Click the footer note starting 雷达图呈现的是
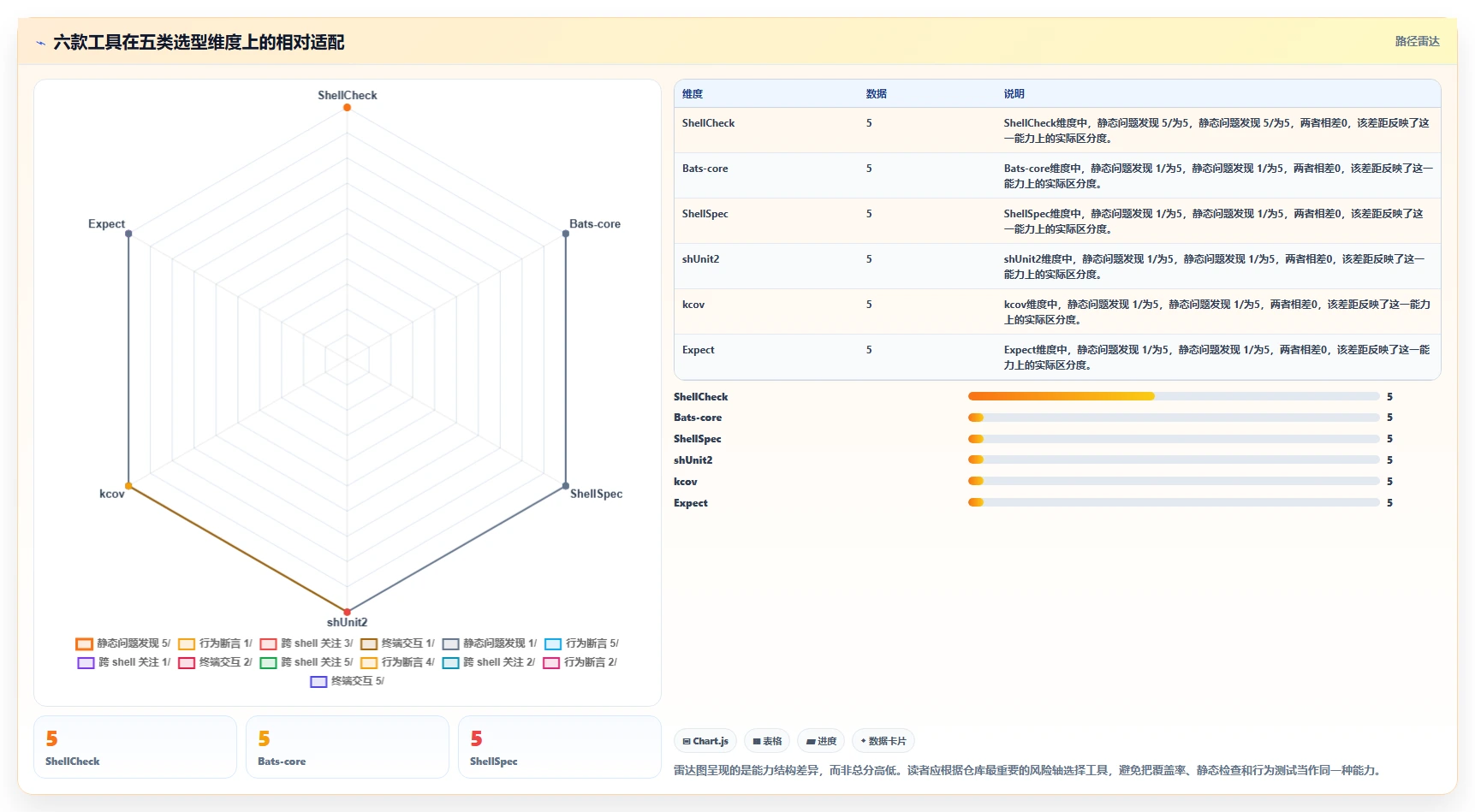The image size is (1475, 812). (x=1027, y=771)
